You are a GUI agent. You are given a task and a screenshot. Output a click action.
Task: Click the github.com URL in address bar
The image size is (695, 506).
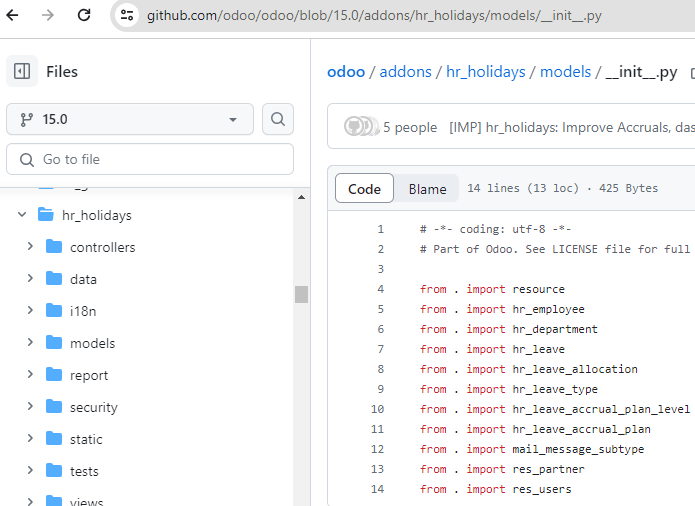click(x=374, y=16)
